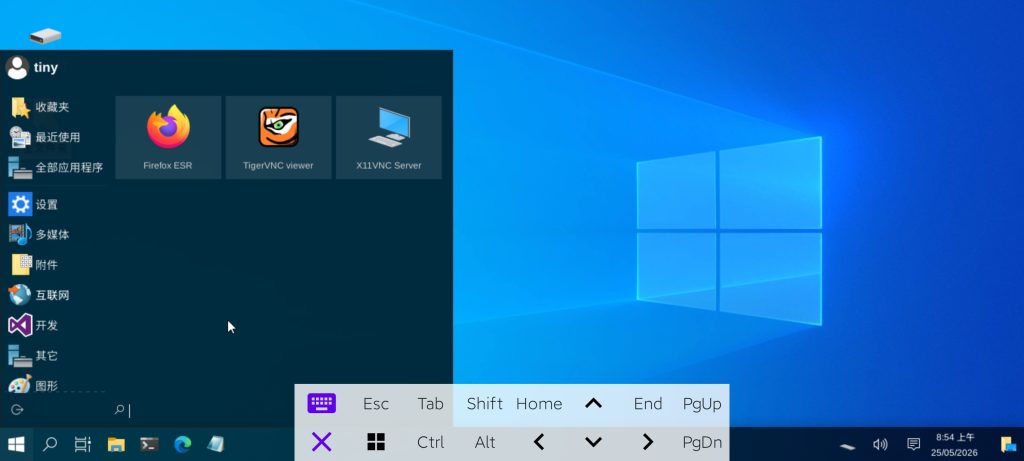Tap the down arrow key on the overlay
This screenshot has height=461, width=1024.
[593, 442]
